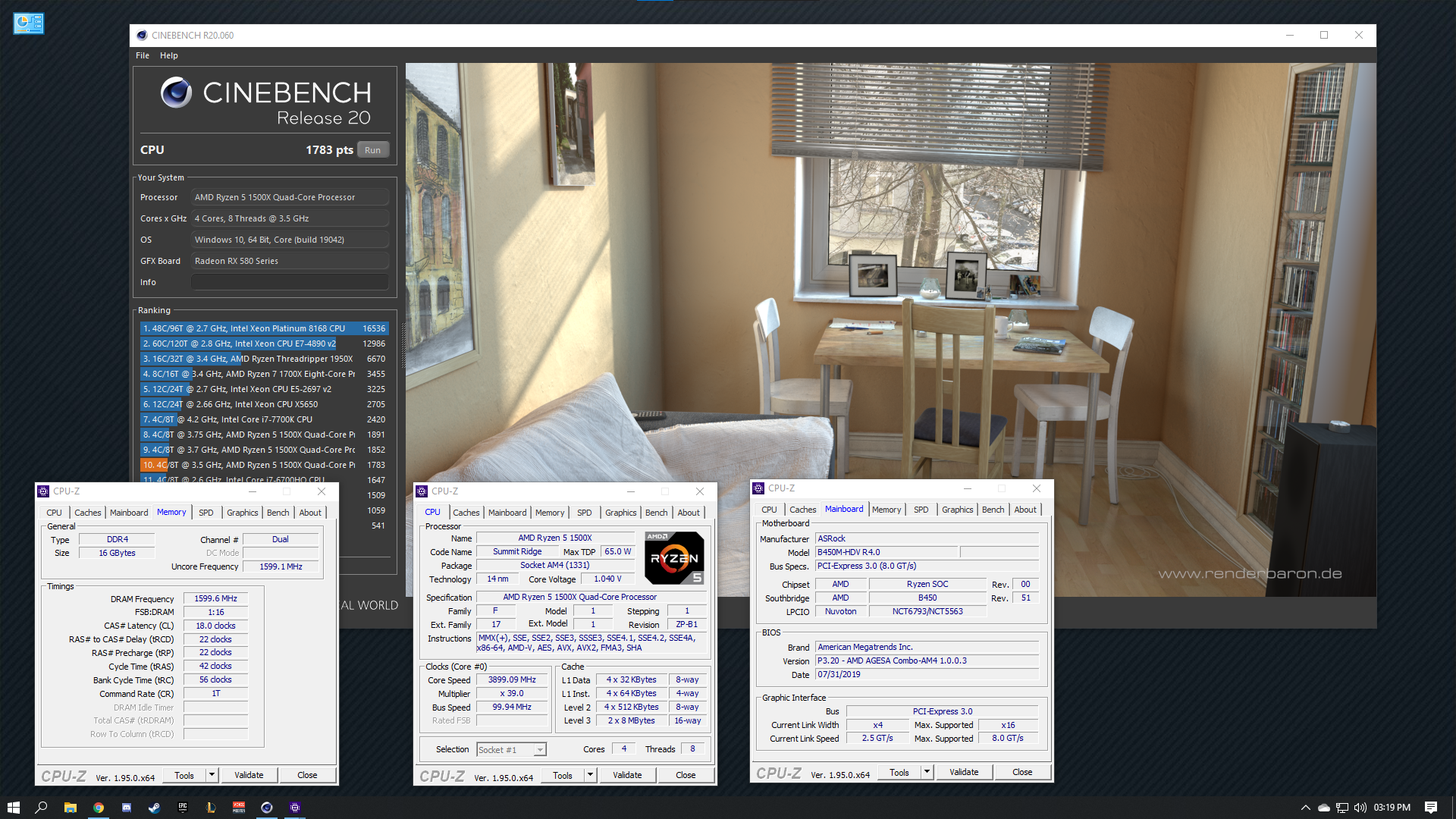The image size is (1456, 819).
Task: Select highlighted ranking row scoring 1783
Action: (265, 465)
